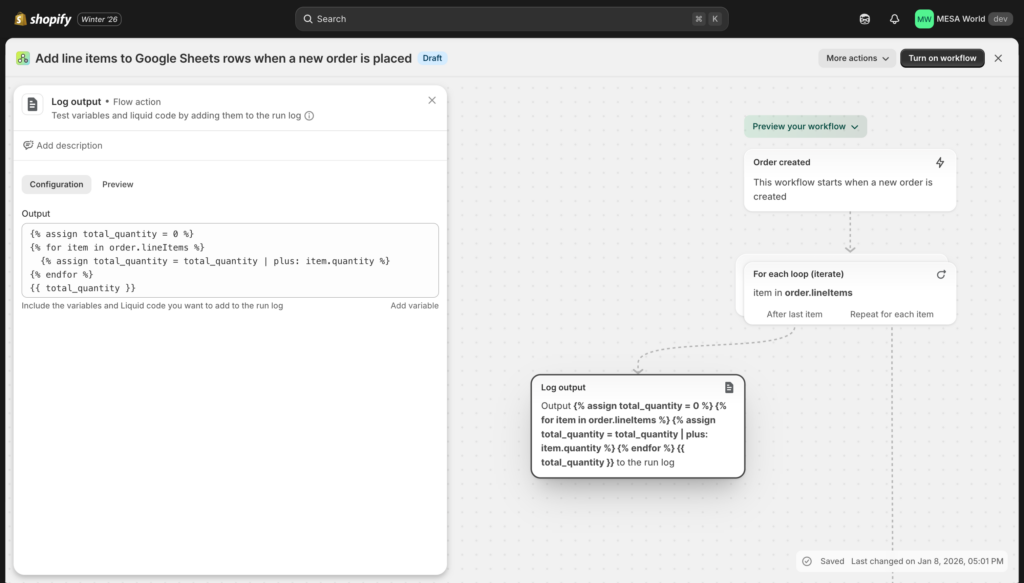Click the Last changed timestamp text
The height and width of the screenshot is (583, 1024).
coord(927,561)
